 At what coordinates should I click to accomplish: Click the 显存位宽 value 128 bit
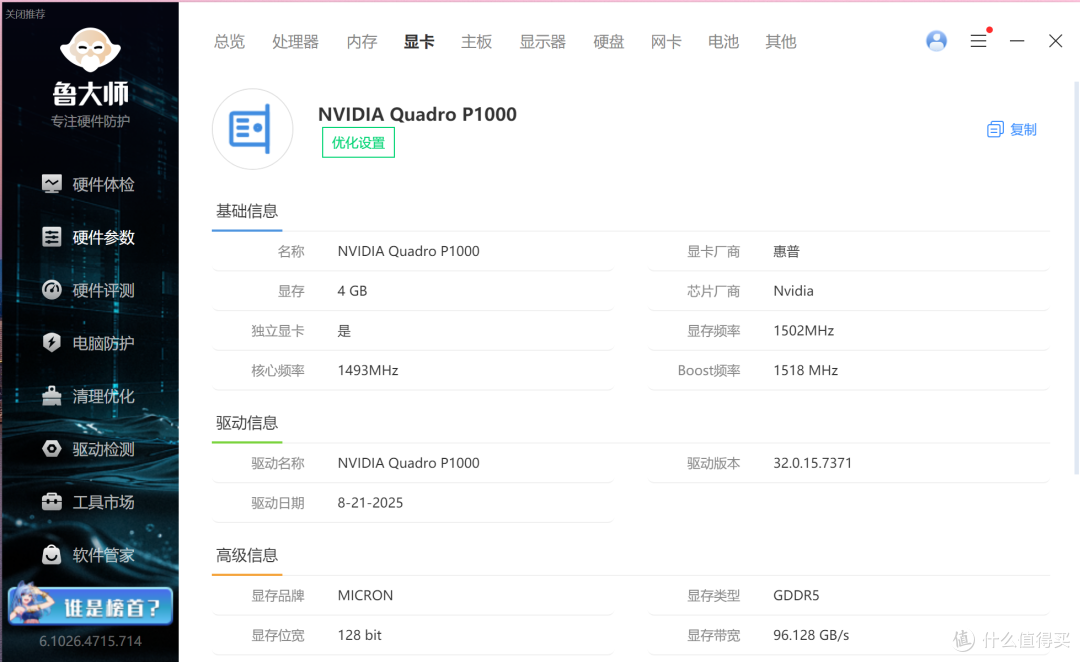pos(360,635)
